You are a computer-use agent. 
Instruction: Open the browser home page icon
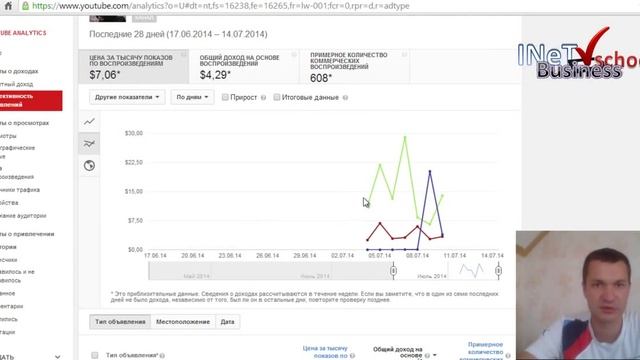pyautogui.click(x=8, y=6)
